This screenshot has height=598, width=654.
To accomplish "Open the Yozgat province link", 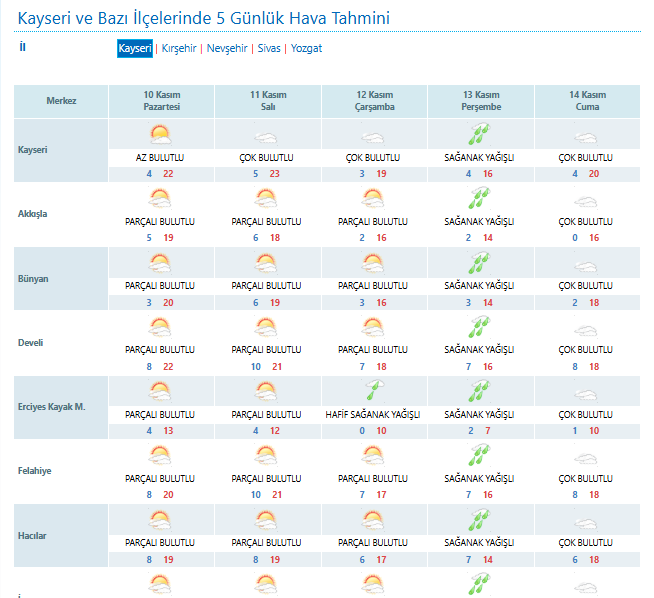I will (306, 48).
